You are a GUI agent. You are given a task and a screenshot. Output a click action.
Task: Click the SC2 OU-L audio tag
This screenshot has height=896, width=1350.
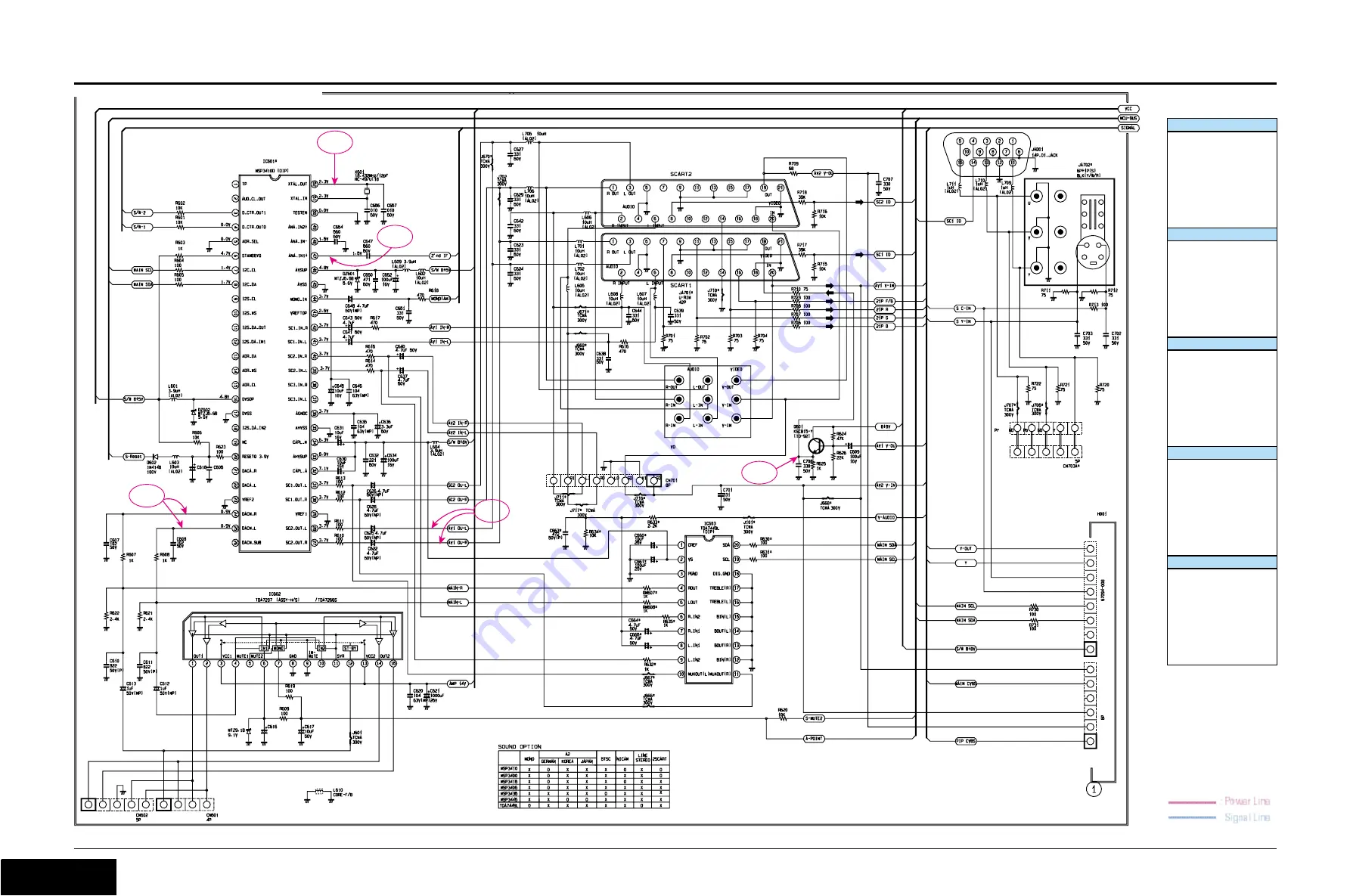tap(458, 485)
